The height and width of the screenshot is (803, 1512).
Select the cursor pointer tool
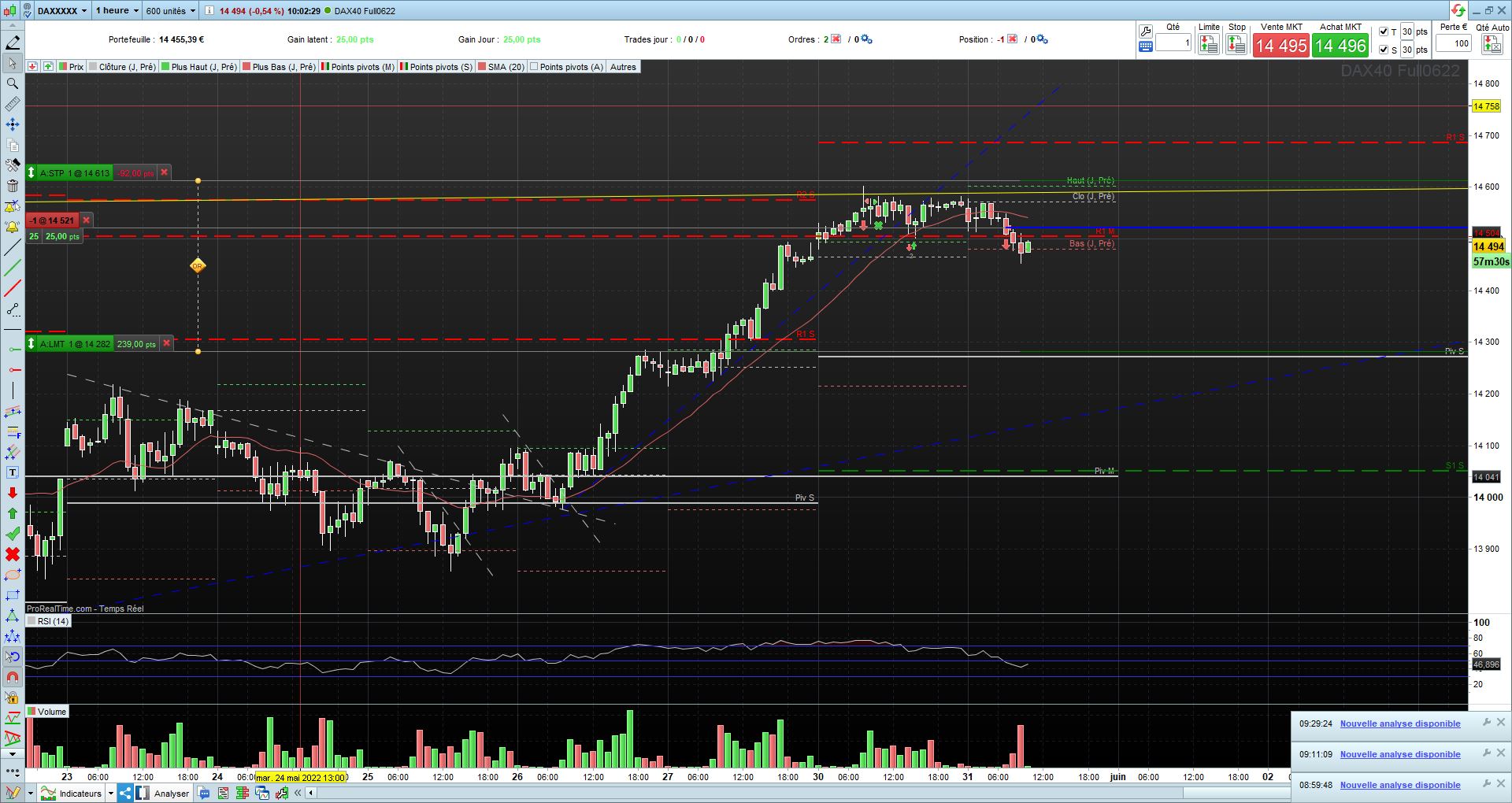point(13,63)
